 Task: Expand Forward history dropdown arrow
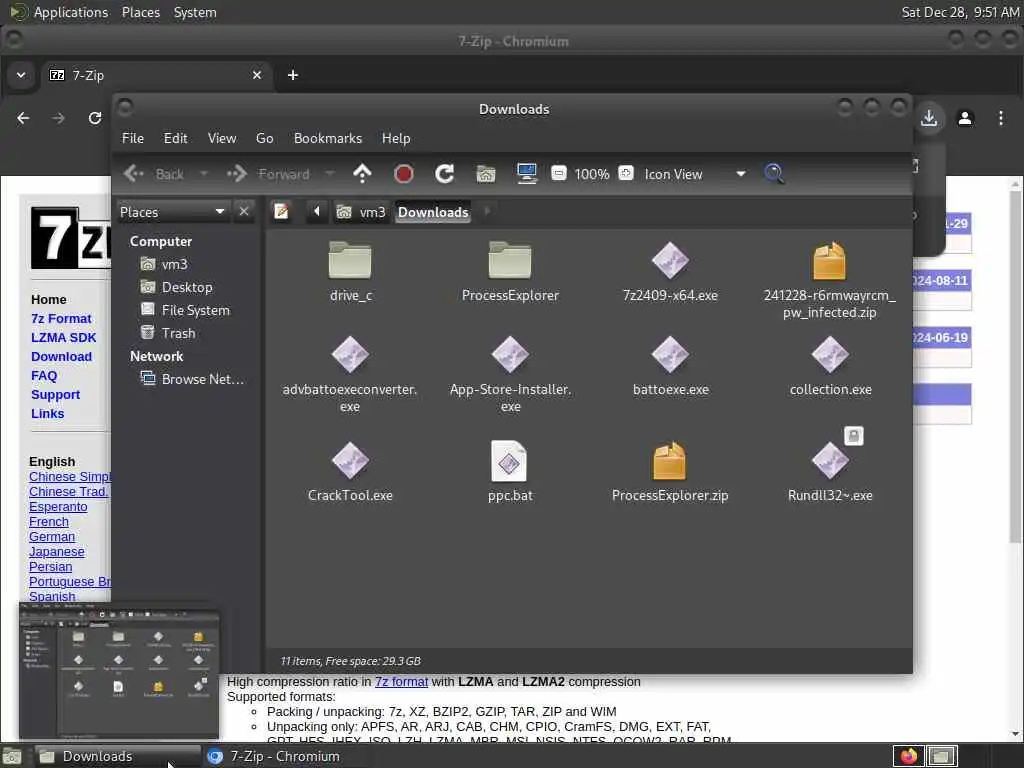[330, 174]
